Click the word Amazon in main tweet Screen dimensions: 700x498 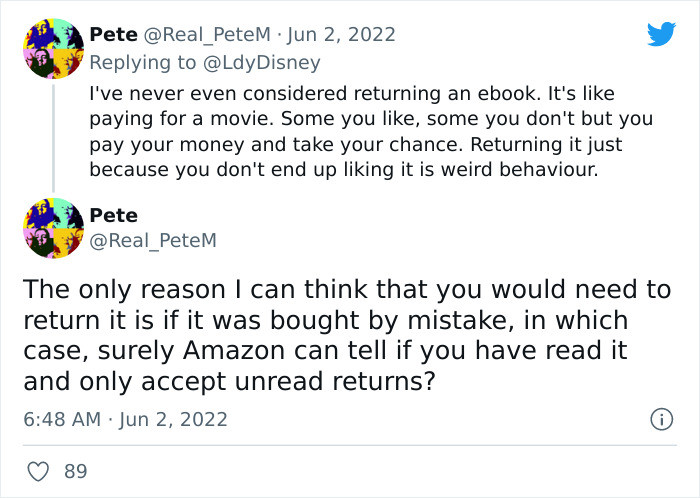tap(234, 351)
